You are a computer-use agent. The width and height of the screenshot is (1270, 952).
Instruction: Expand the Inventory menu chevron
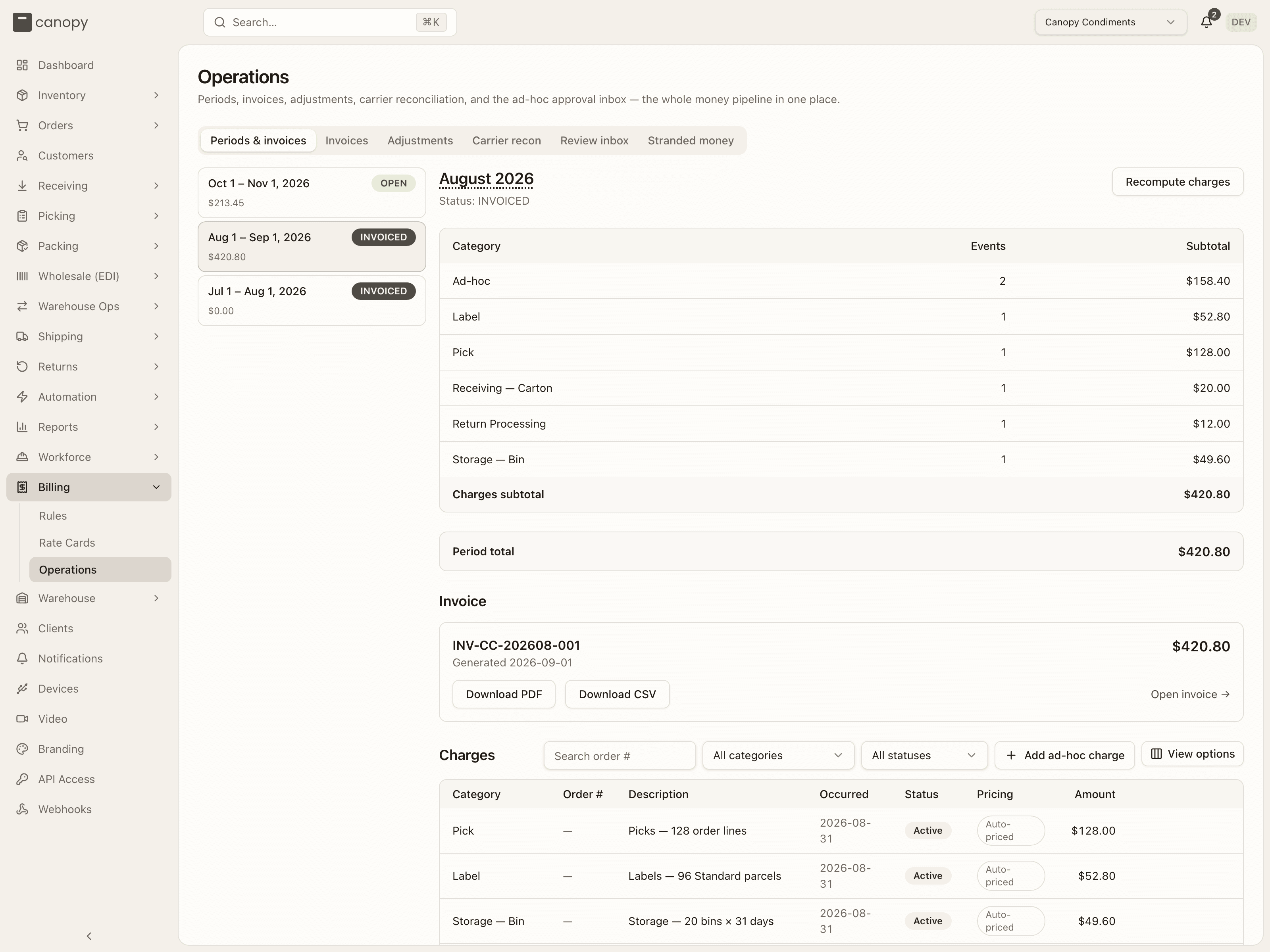point(156,95)
